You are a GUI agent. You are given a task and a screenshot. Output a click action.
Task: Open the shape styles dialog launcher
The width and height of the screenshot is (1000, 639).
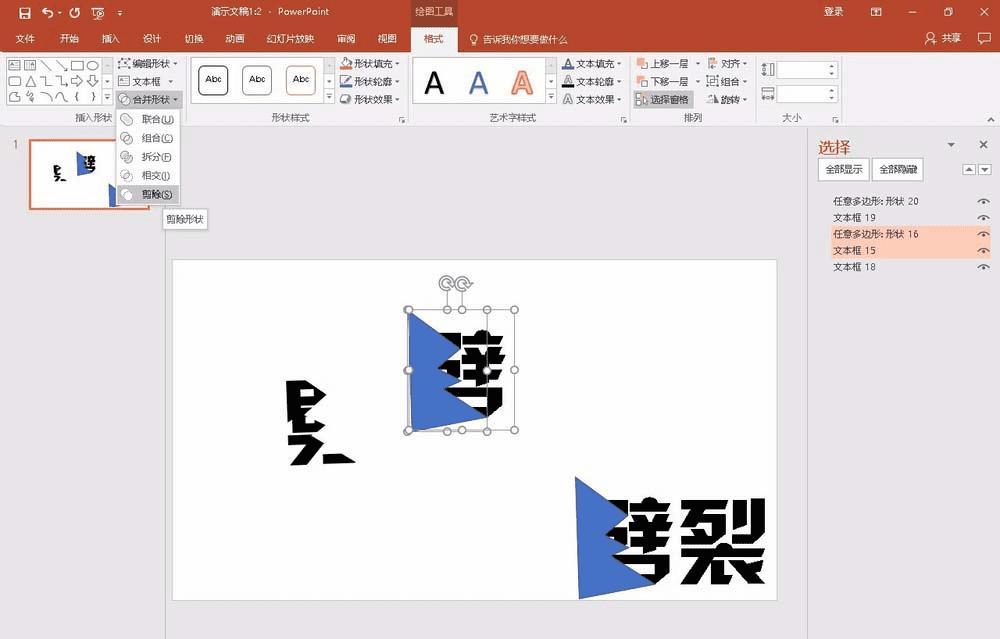pos(402,119)
